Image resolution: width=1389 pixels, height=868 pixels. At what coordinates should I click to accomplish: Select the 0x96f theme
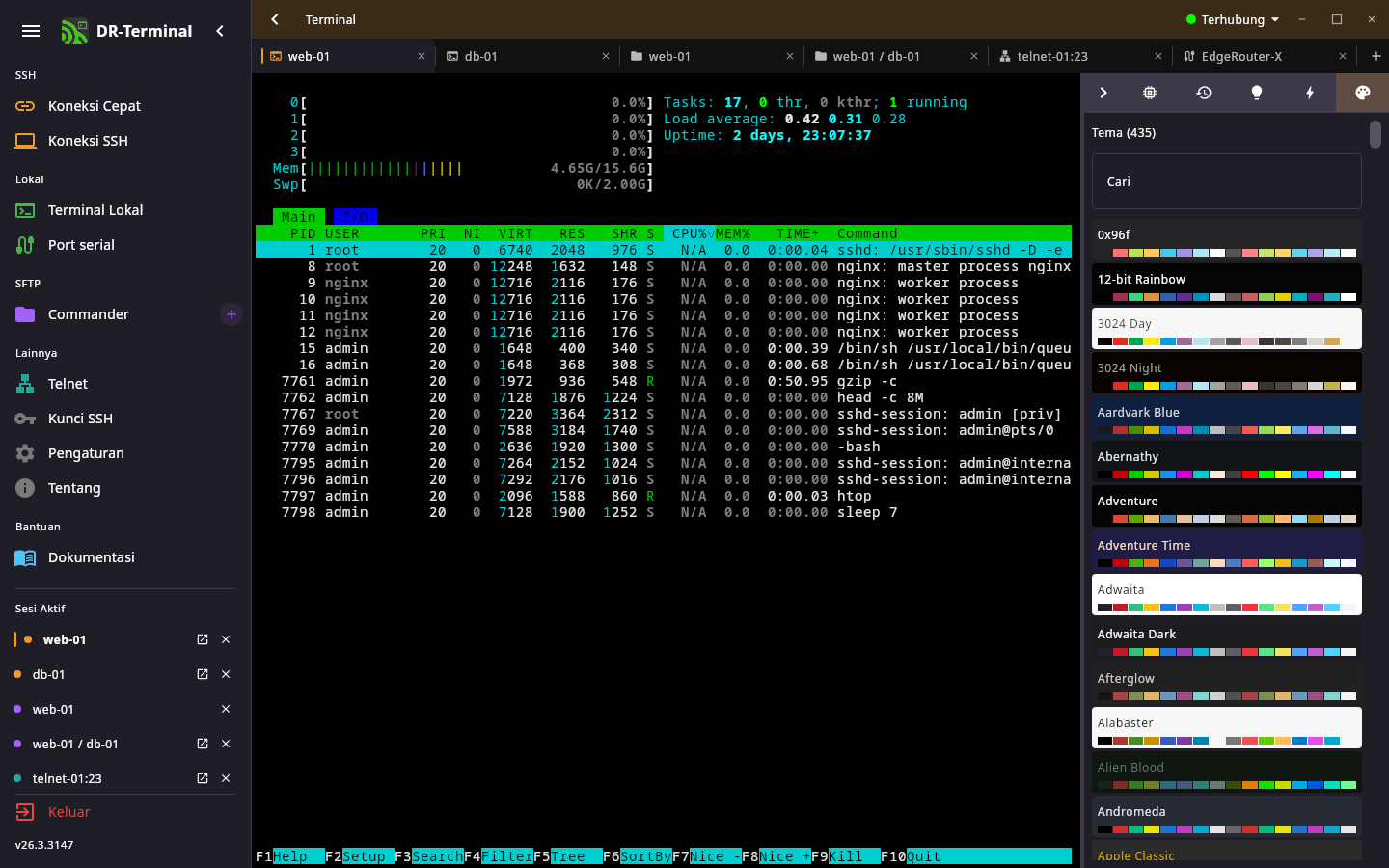point(1227,239)
